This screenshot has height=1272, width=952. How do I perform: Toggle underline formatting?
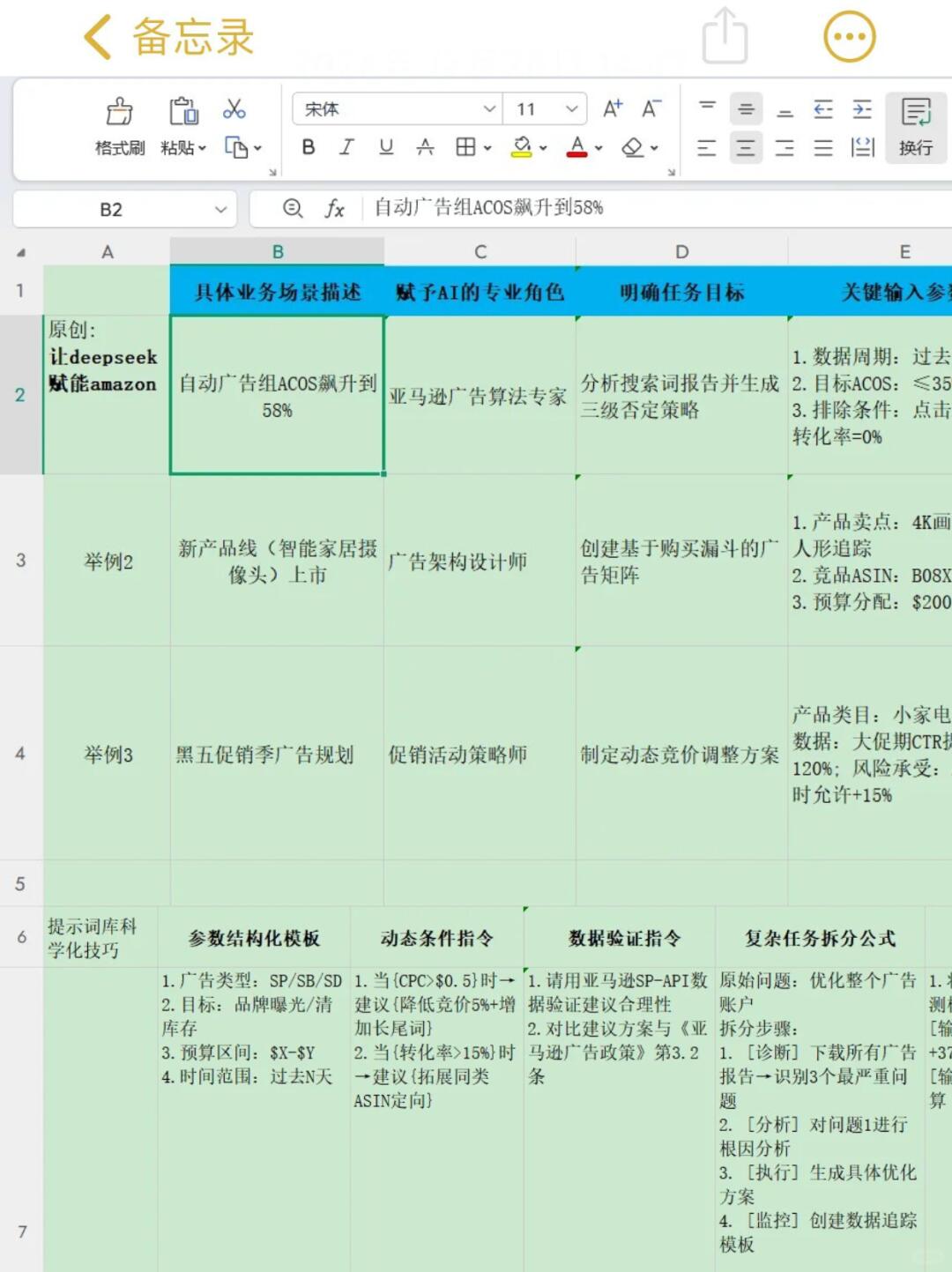[x=386, y=147]
